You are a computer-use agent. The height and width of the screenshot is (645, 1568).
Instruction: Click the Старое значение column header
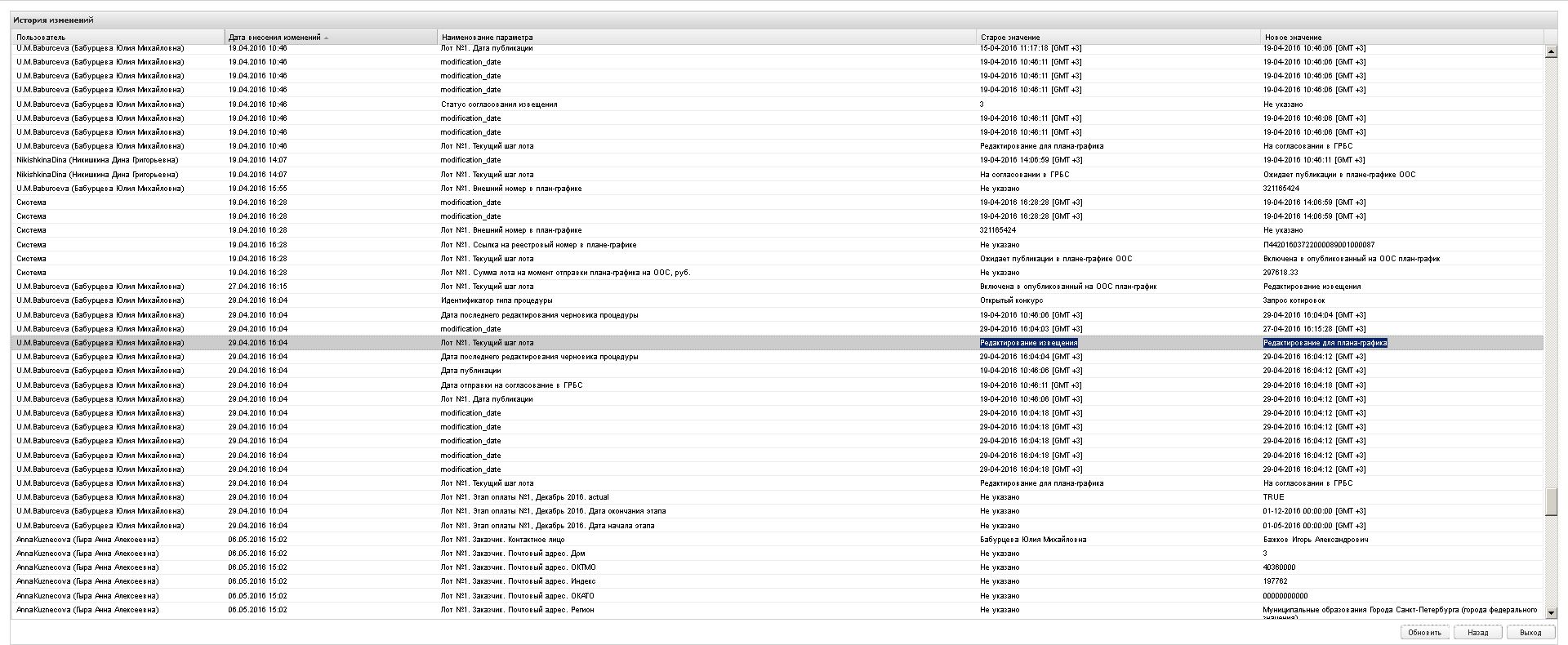click(1010, 38)
